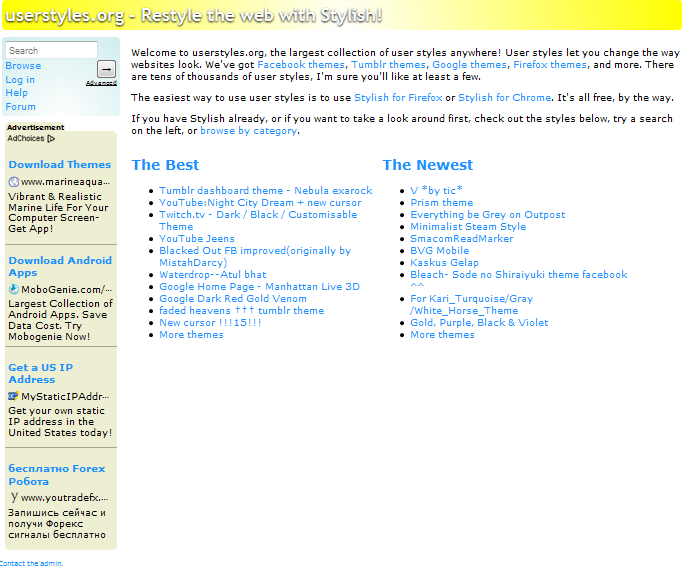
Task: Click the Contact the admin link
Action: (x=31, y=563)
